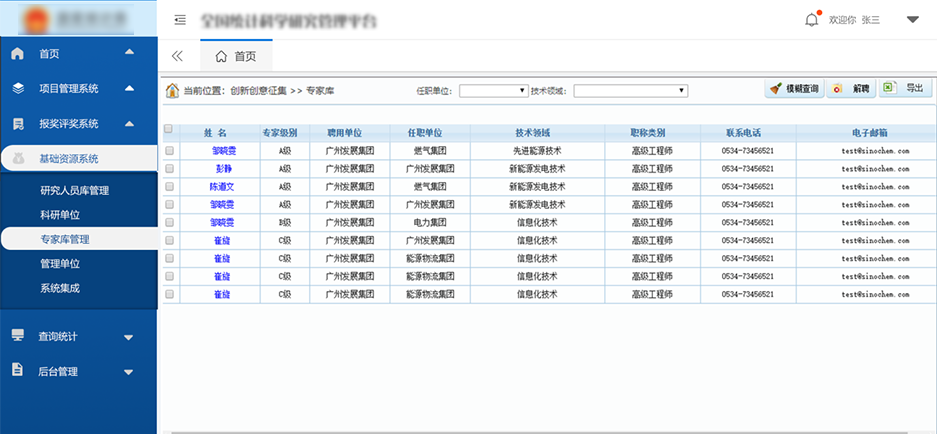The width and height of the screenshot is (937, 434).
Task: Click the 后台管理 file icon
Action: (x=17, y=371)
